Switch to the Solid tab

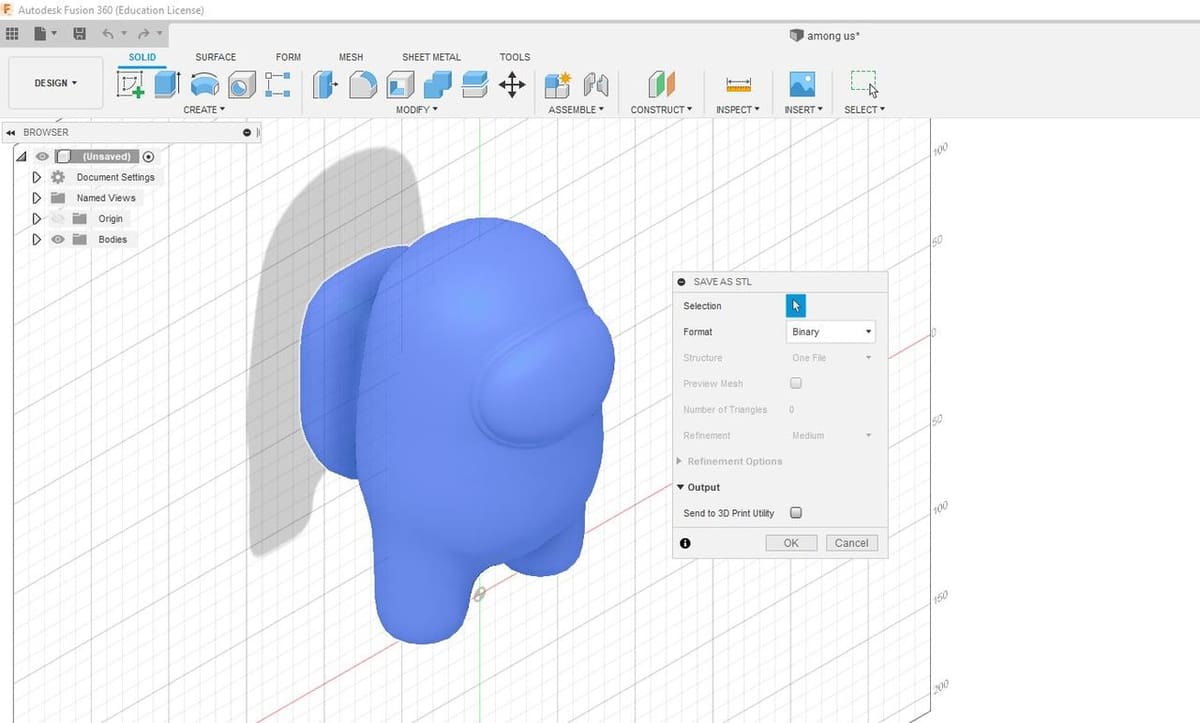tap(142, 57)
